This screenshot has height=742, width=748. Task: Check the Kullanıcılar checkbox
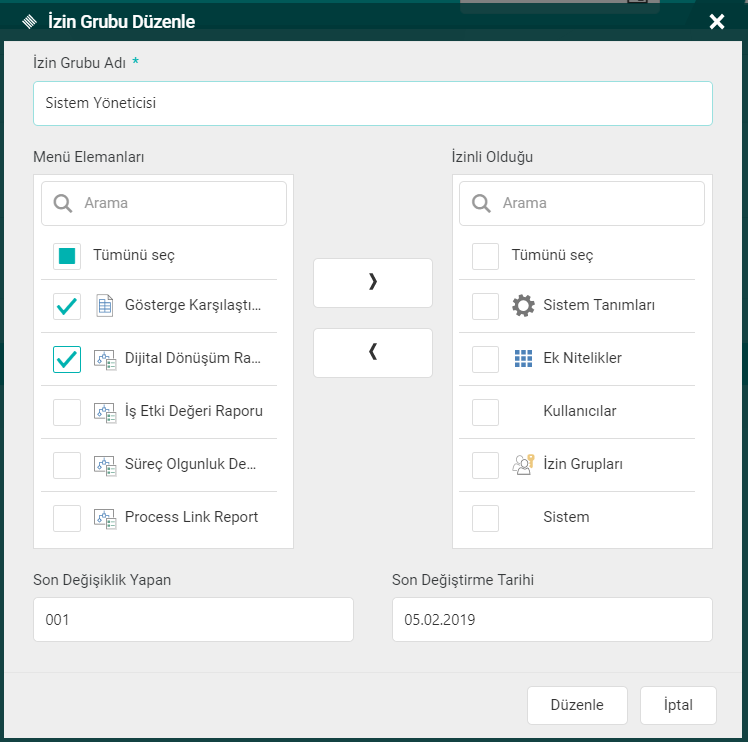click(485, 411)
